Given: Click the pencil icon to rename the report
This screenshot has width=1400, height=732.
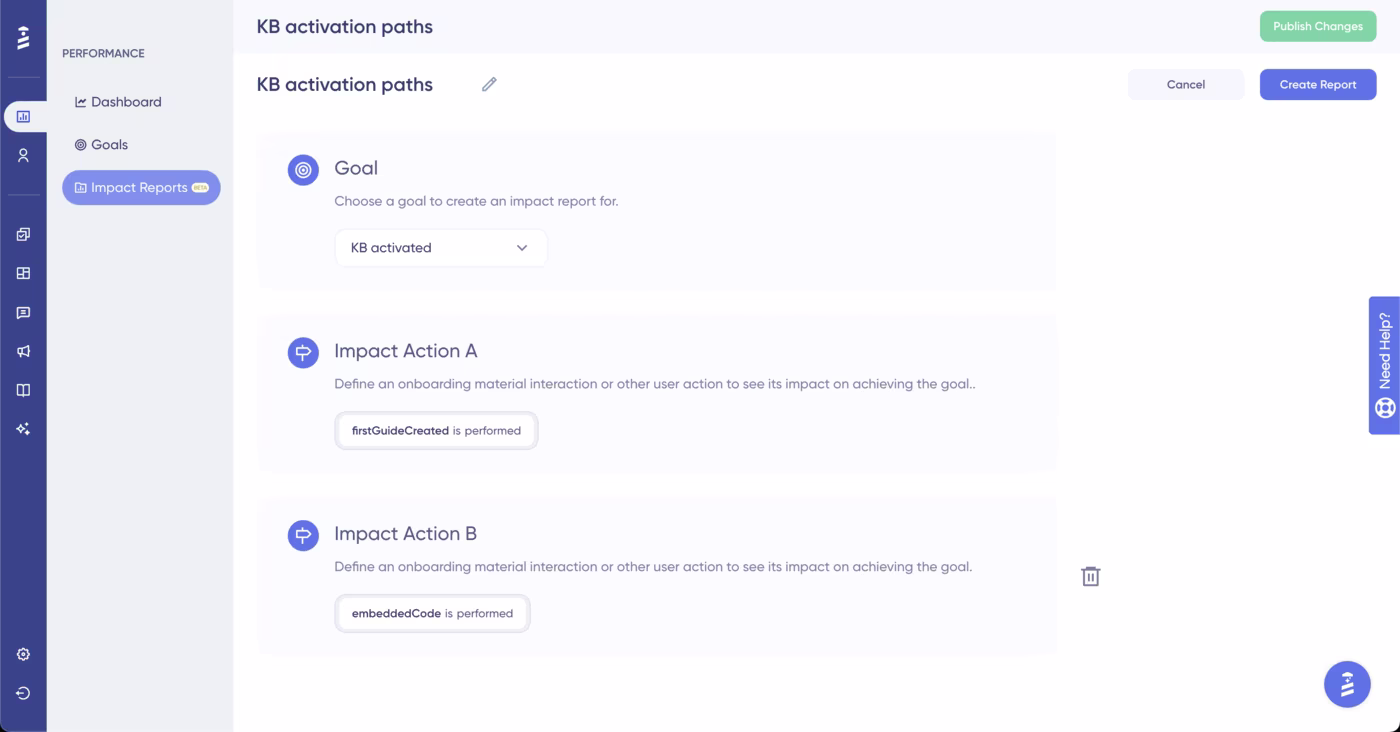Looking at the screenshot, I should [x=489, y=84].
